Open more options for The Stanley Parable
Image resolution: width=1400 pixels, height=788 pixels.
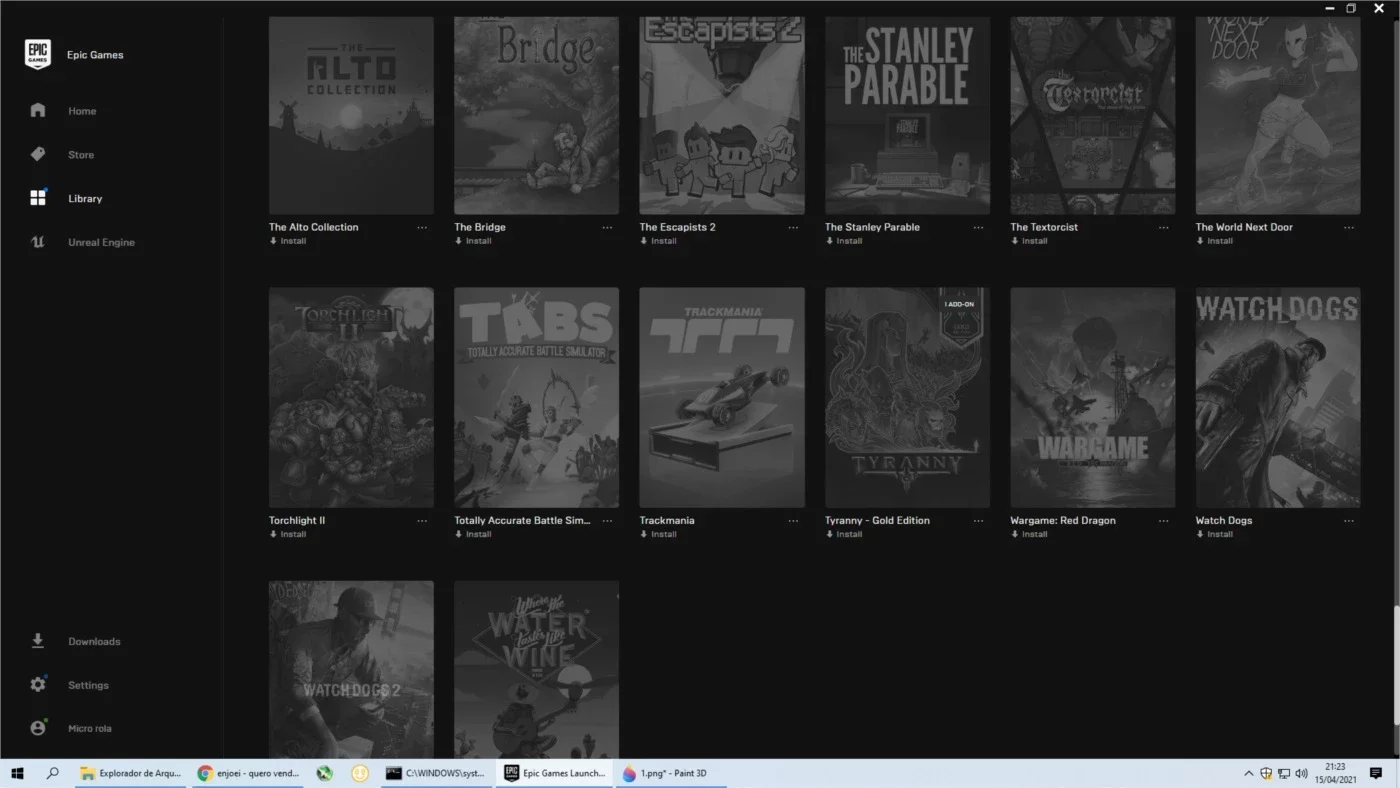(978, 227)
